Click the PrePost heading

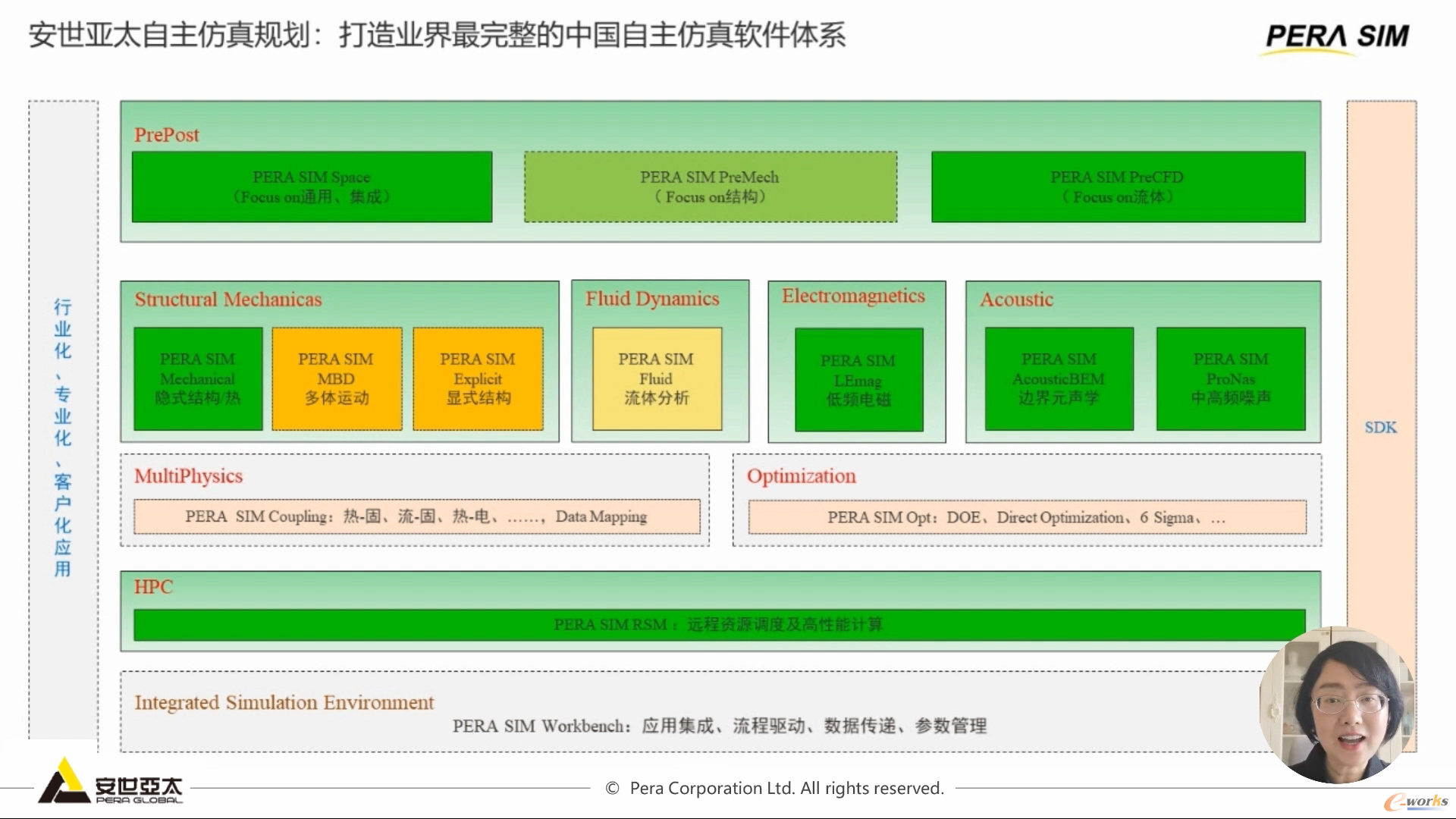pyautogui.click(x=167, y=135)
